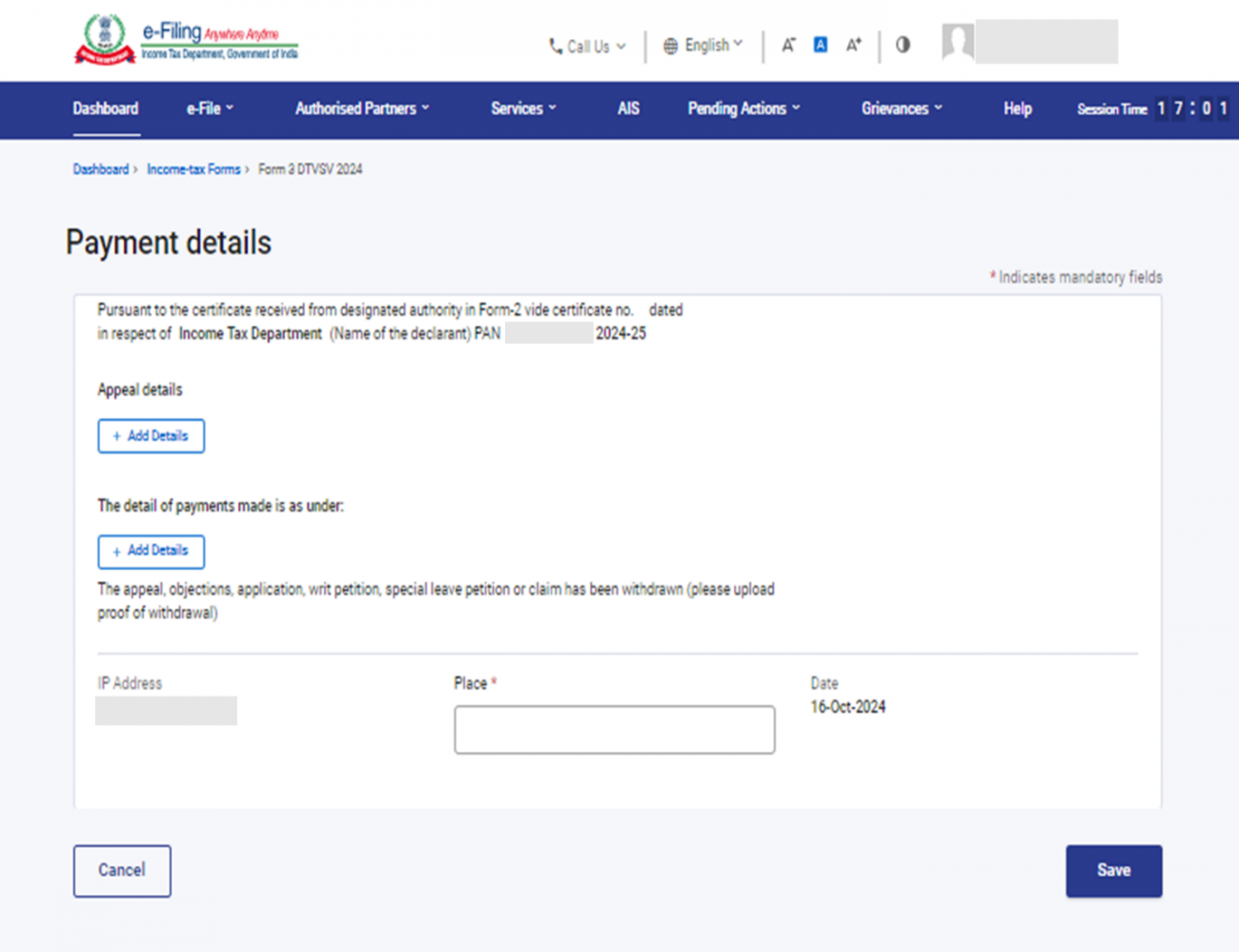Open the Pending Actions dropdown
Image resolution: width=1239 pixels, height=952 pixels.
click(x=742, y=109)
